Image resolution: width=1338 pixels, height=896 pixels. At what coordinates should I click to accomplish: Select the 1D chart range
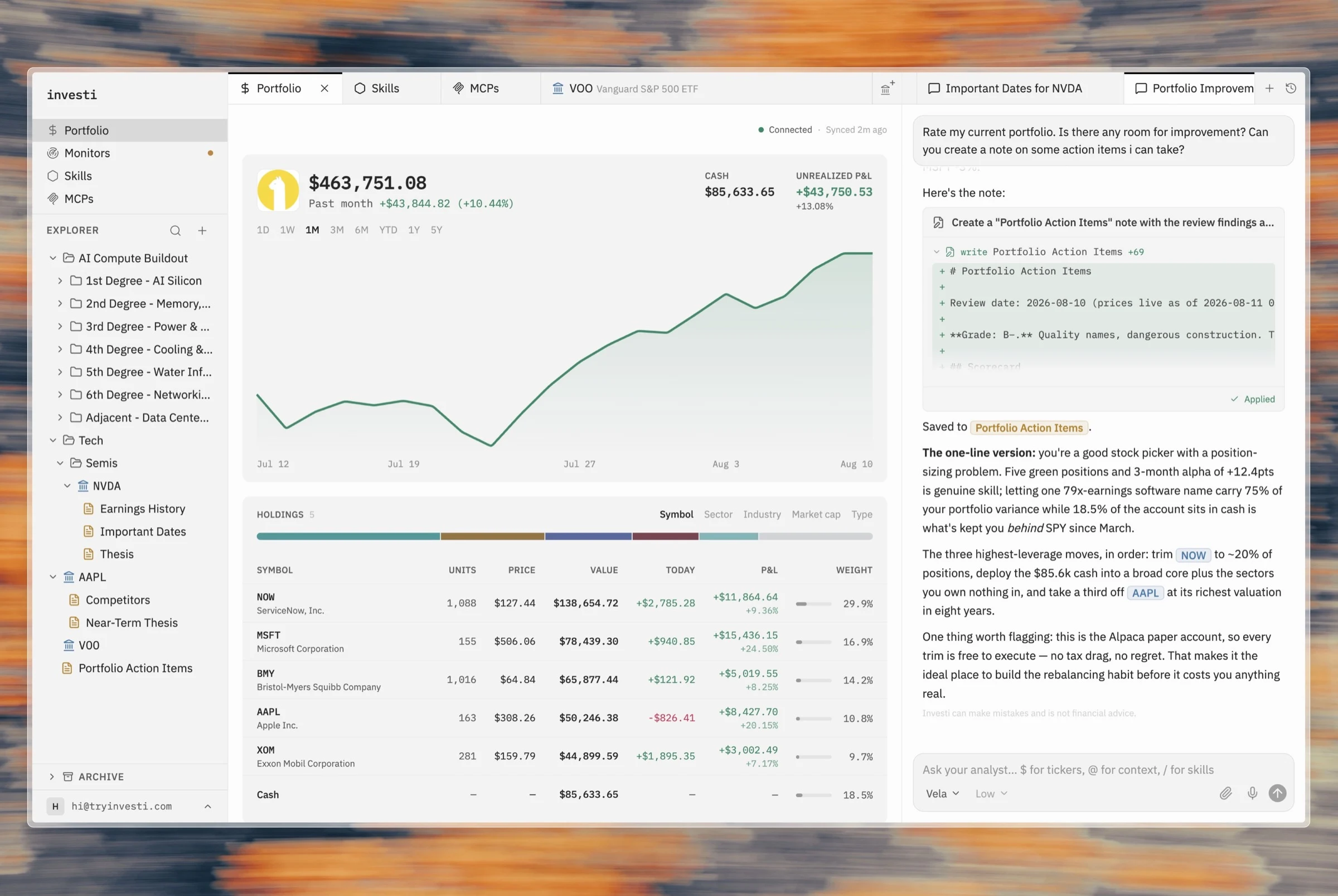(x=263, y=230)
